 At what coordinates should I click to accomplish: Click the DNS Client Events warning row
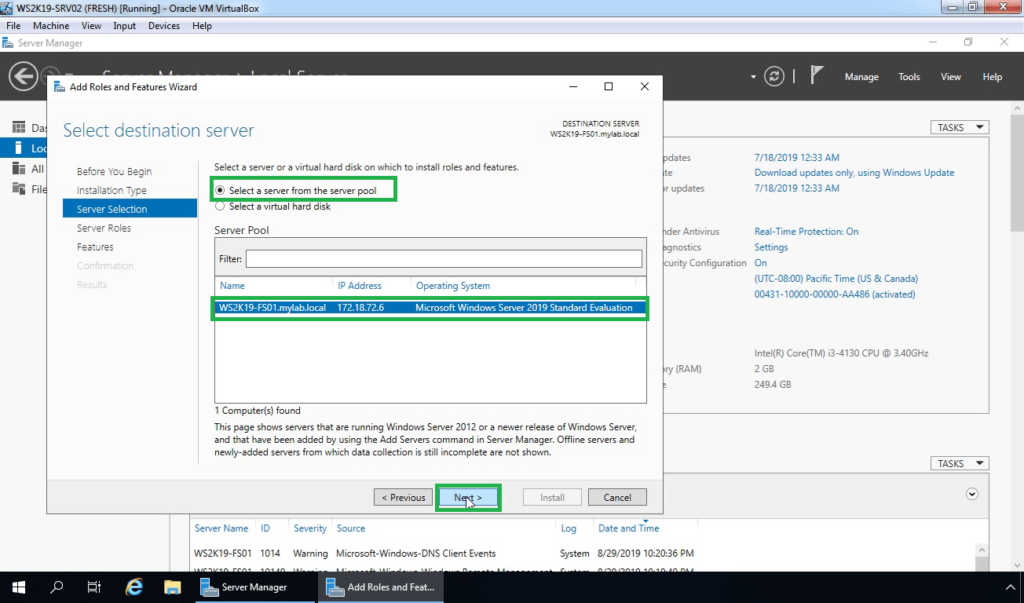tap(444, 553)
